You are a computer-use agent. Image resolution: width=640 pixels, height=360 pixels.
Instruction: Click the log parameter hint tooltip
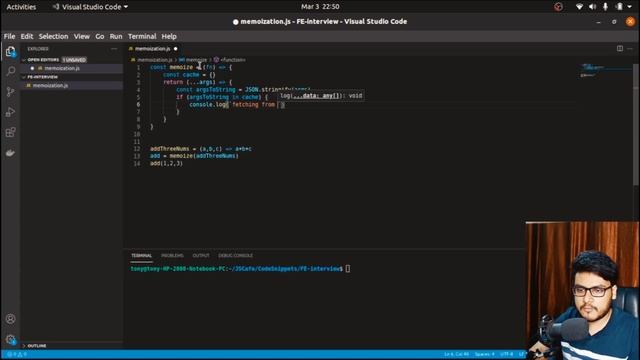coord(321,96)
